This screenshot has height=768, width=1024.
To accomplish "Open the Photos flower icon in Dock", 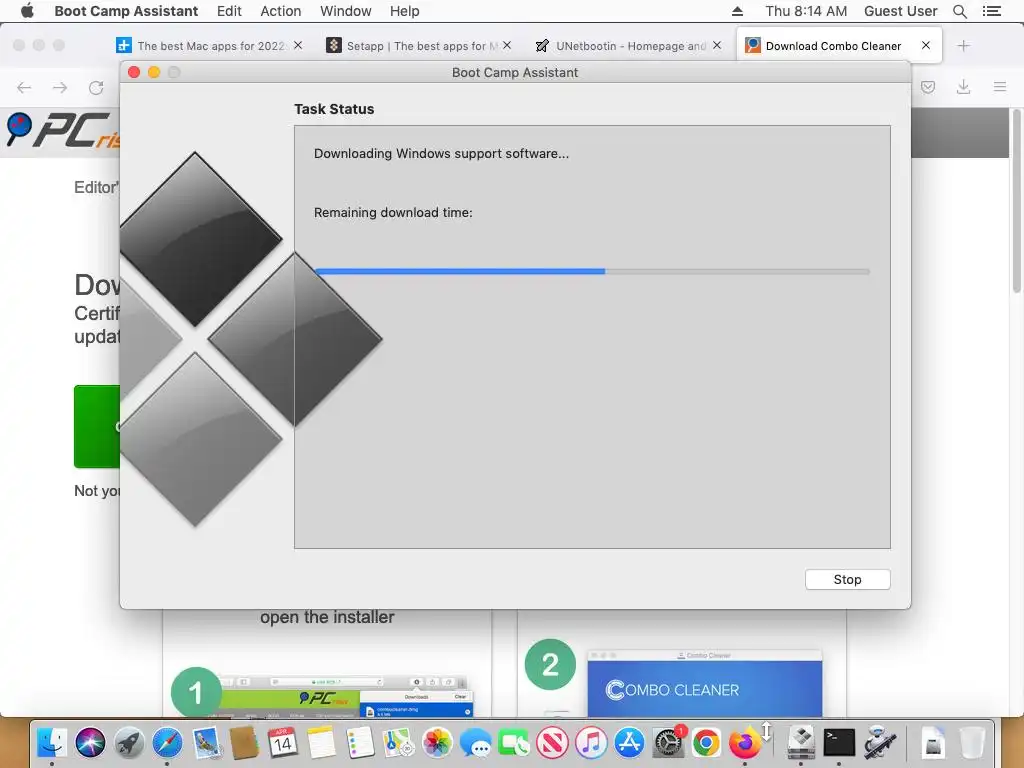I will pos(437,743).
